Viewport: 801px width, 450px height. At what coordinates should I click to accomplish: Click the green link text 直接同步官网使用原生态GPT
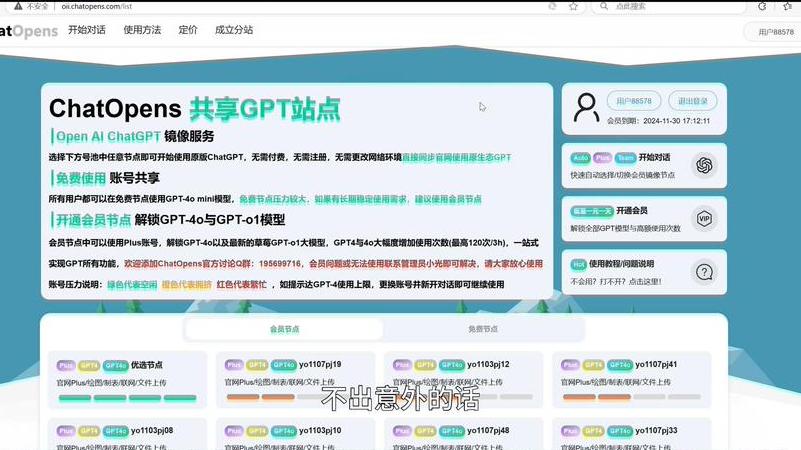457,157
